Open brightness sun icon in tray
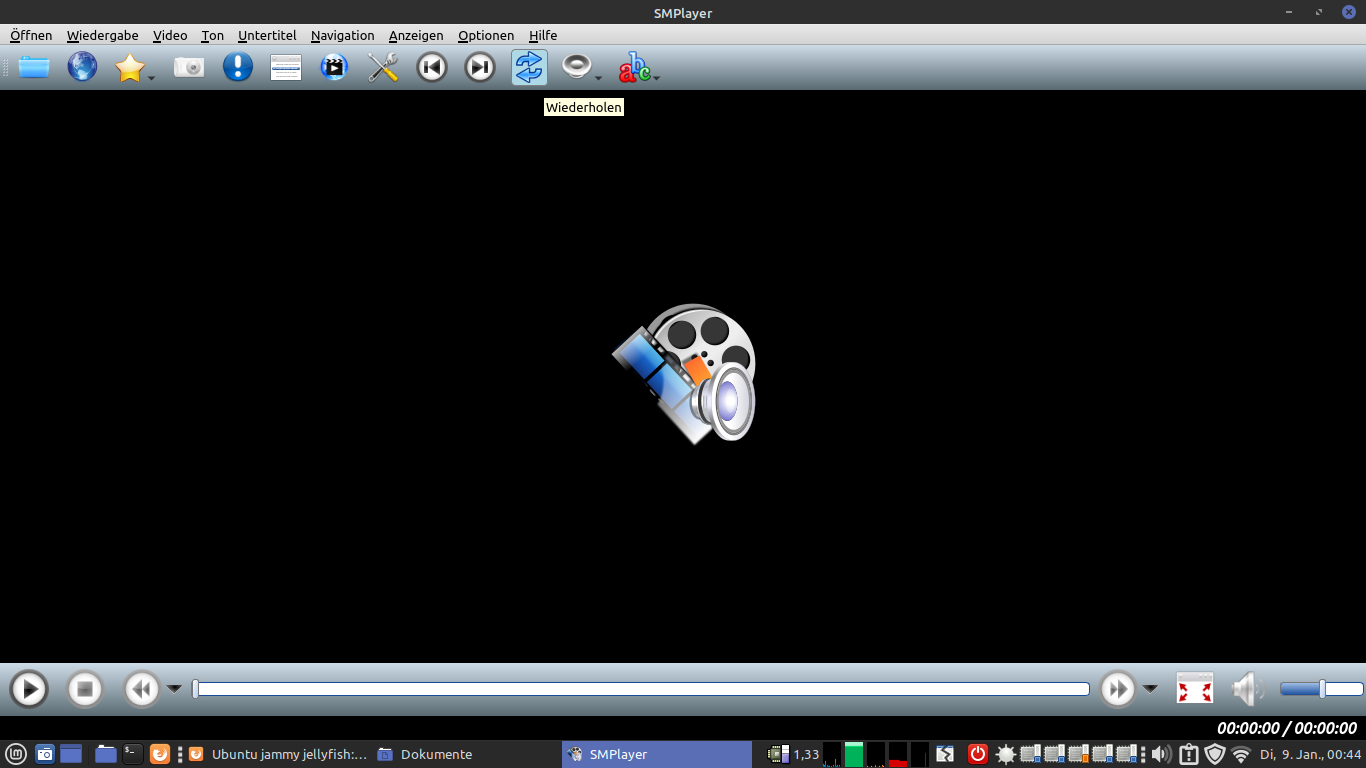The image size is (1366, 768). pyautogui.click(x=1005, y=754)
